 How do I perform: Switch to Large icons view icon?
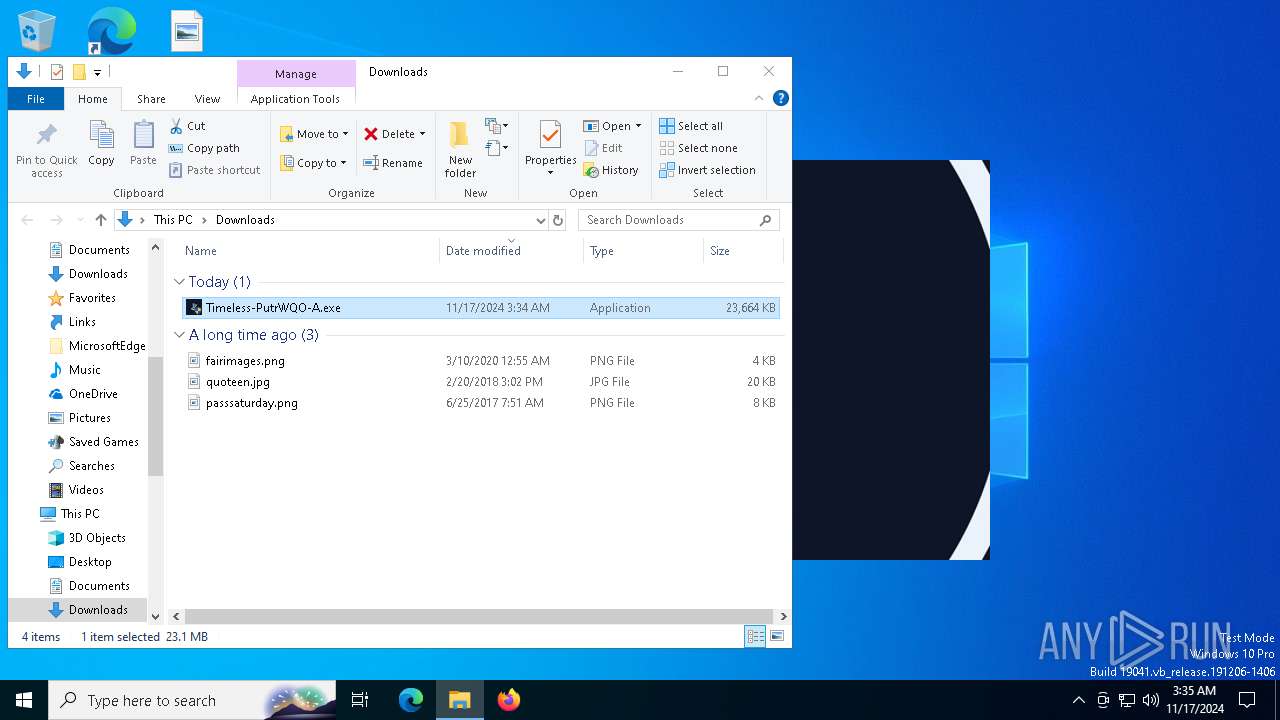[x=777, y=636]
